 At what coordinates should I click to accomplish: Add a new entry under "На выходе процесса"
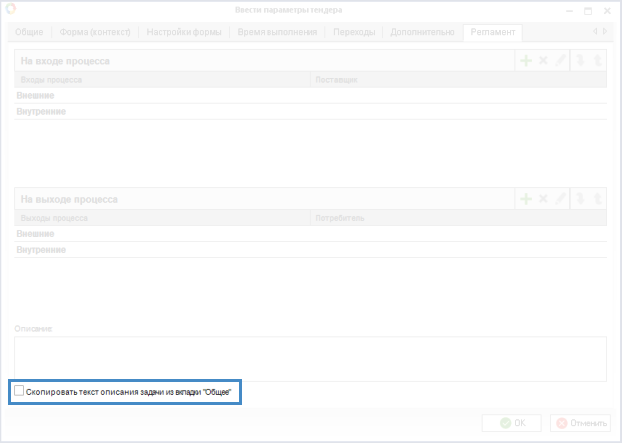click(x=525, y=199)
